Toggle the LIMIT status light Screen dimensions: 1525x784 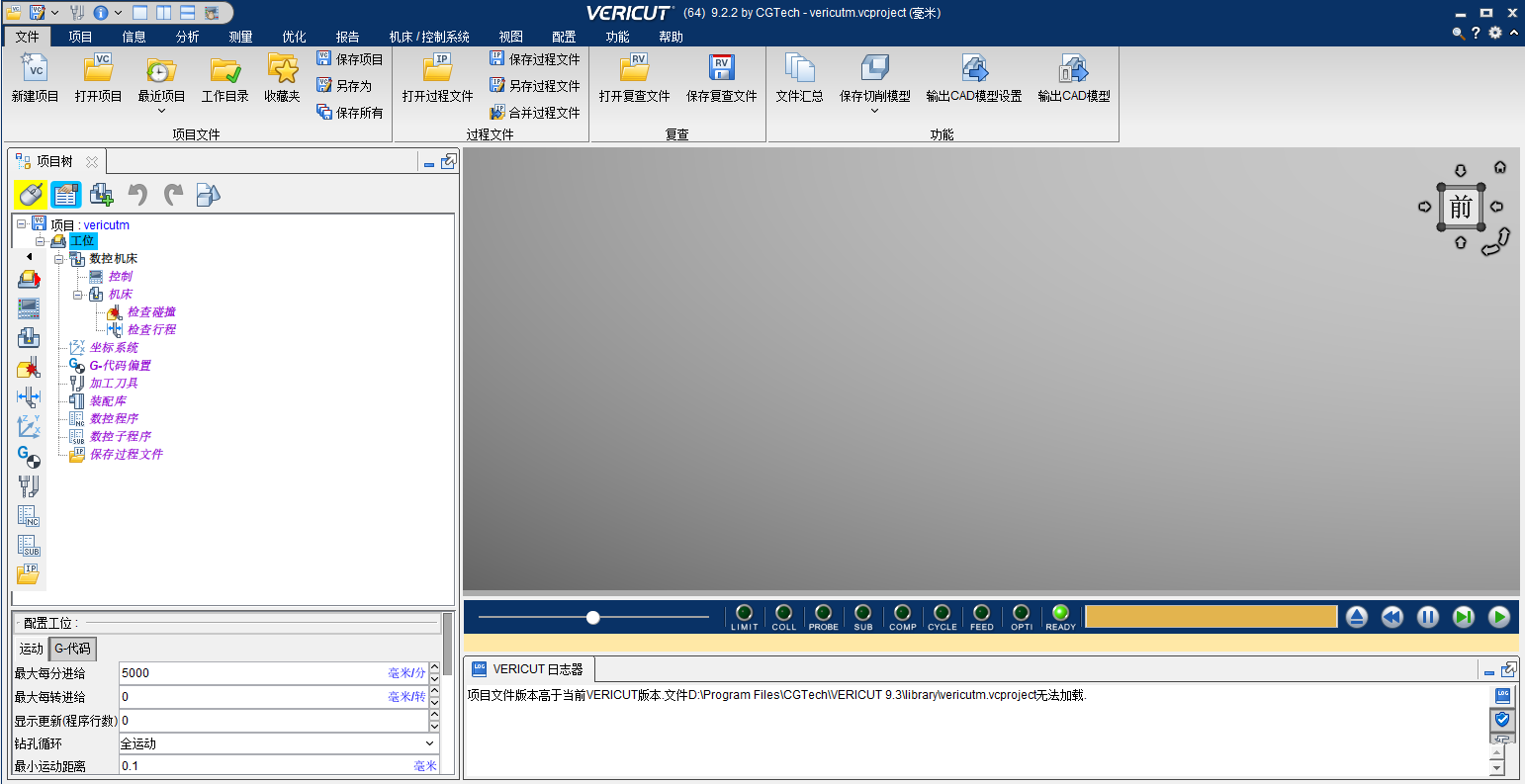(x=745, y=613)
